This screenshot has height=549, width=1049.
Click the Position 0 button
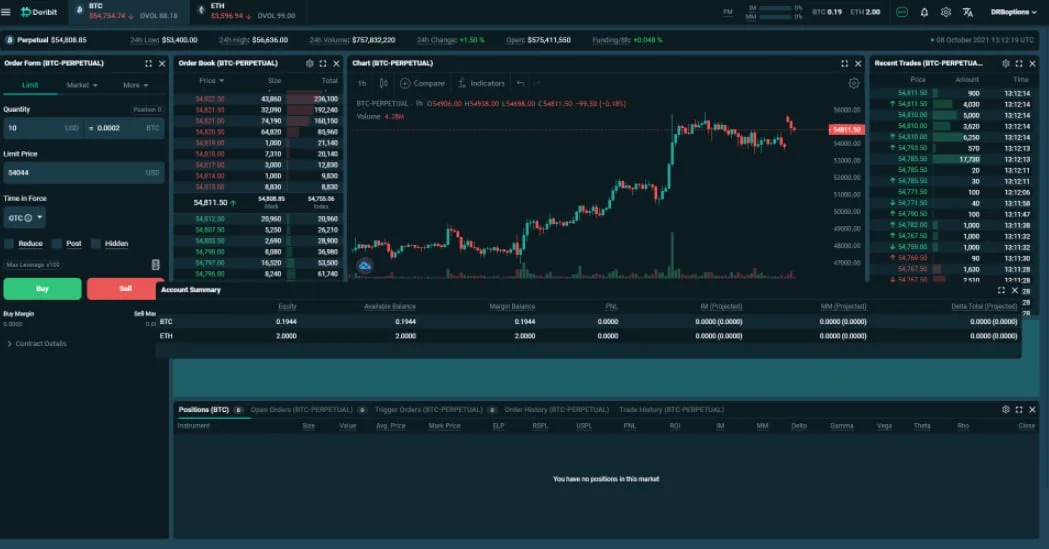pos(147,110)
